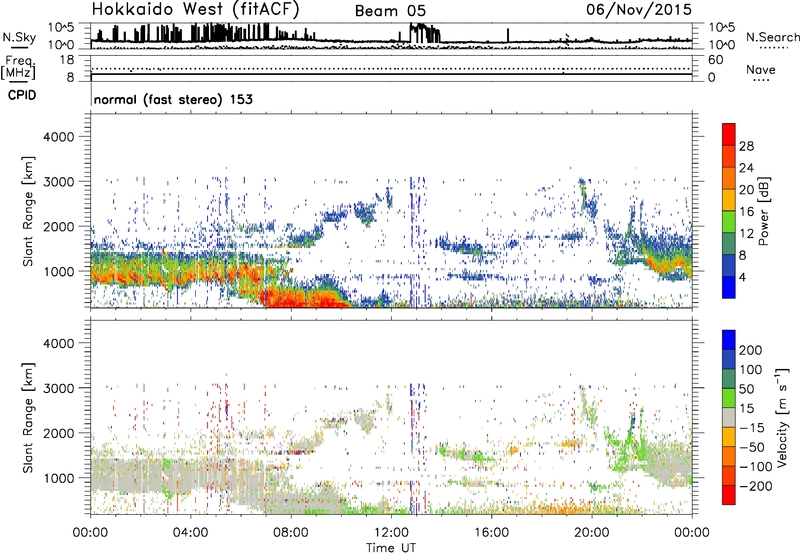Click the velocity panel 'Slant Range [km]' label
The image size is (800, 554).
pyautogui.click(x=28, y=418)
